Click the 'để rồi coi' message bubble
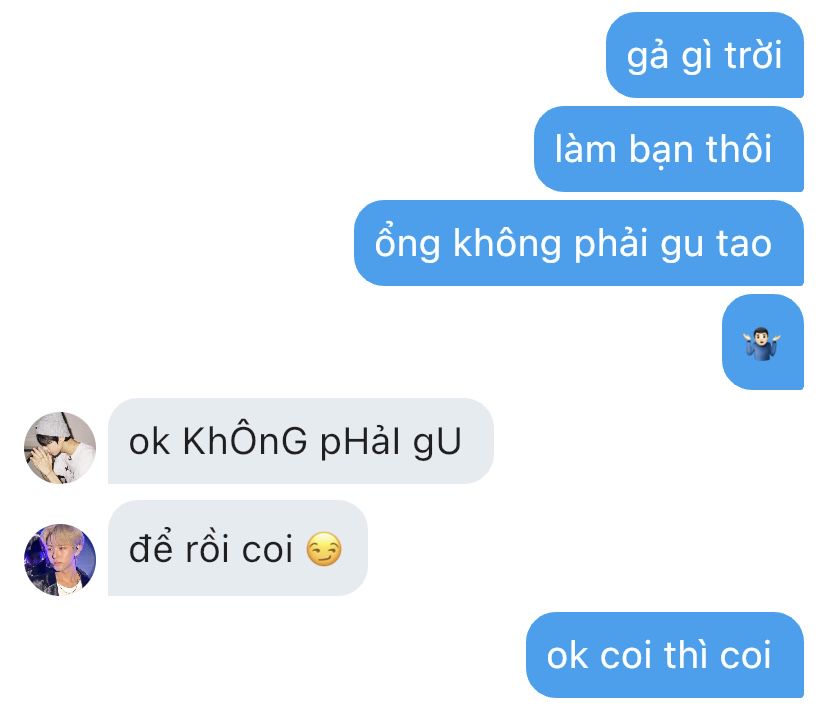This screenshot has height=714, width=828. pyautogui.click(x=238, y=548)
